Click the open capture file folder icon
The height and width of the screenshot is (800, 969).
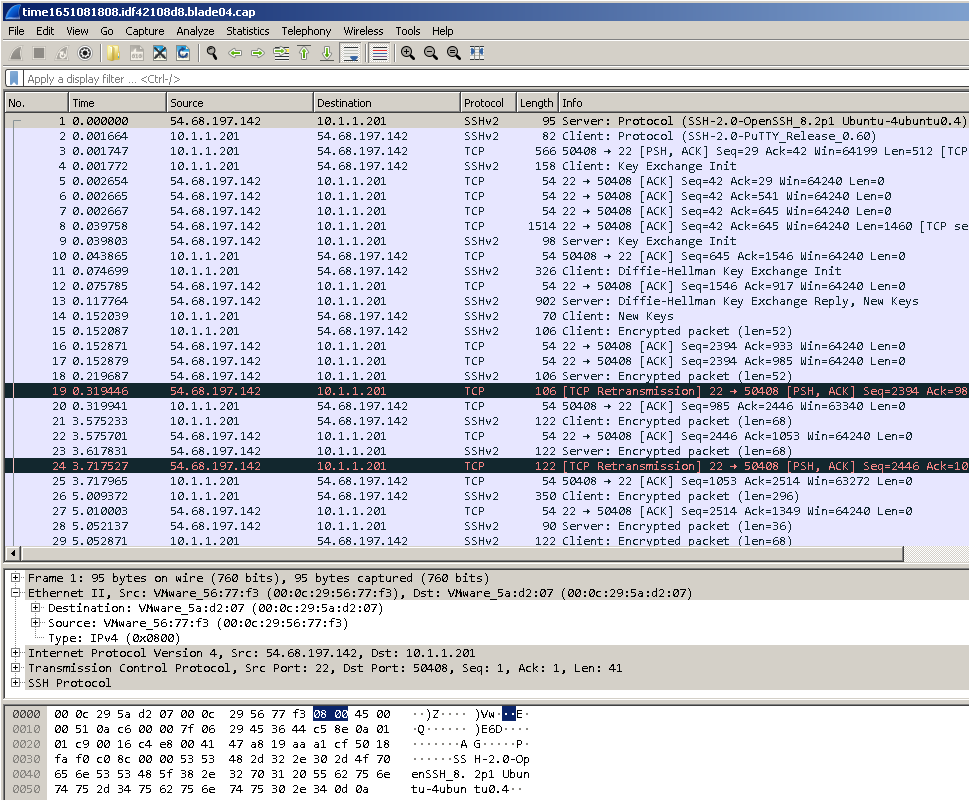[113, 53]
